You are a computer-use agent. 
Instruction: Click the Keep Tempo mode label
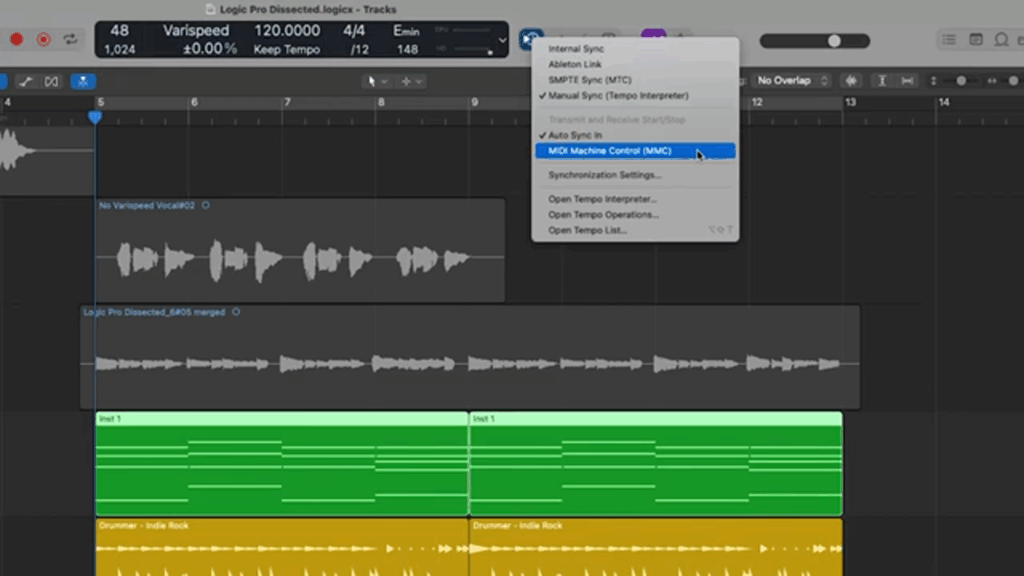[287, 50]
